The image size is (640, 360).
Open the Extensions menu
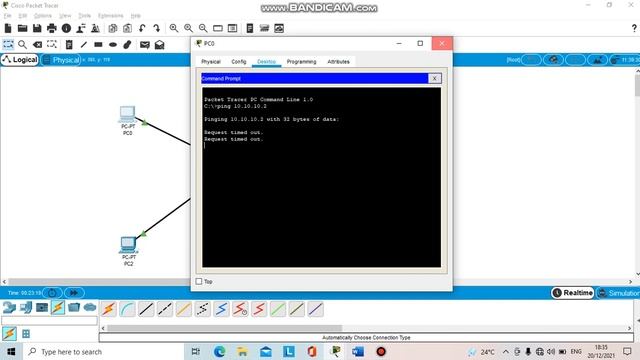pyautogui.click(x=111, y=16)
